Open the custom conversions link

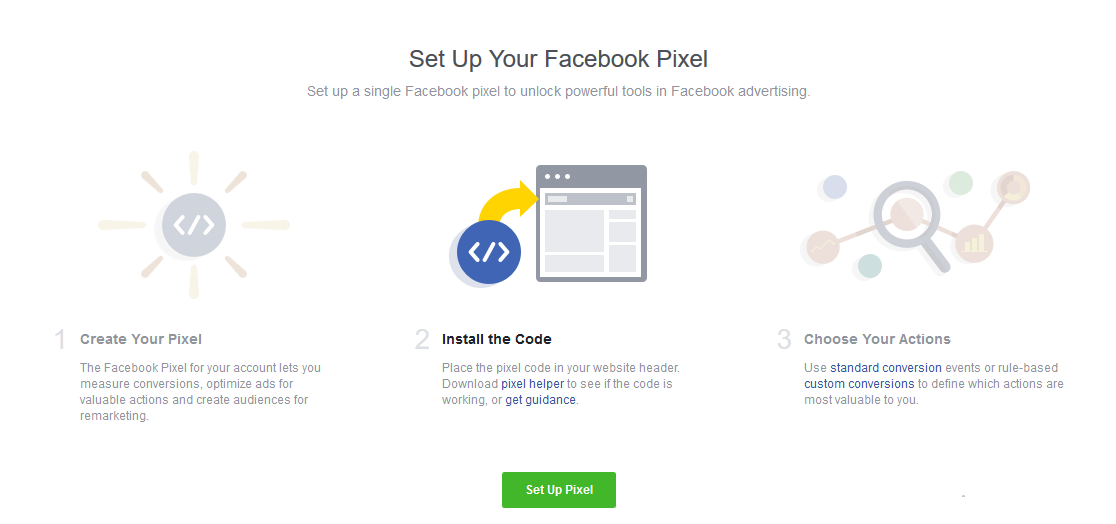point(859,384)
